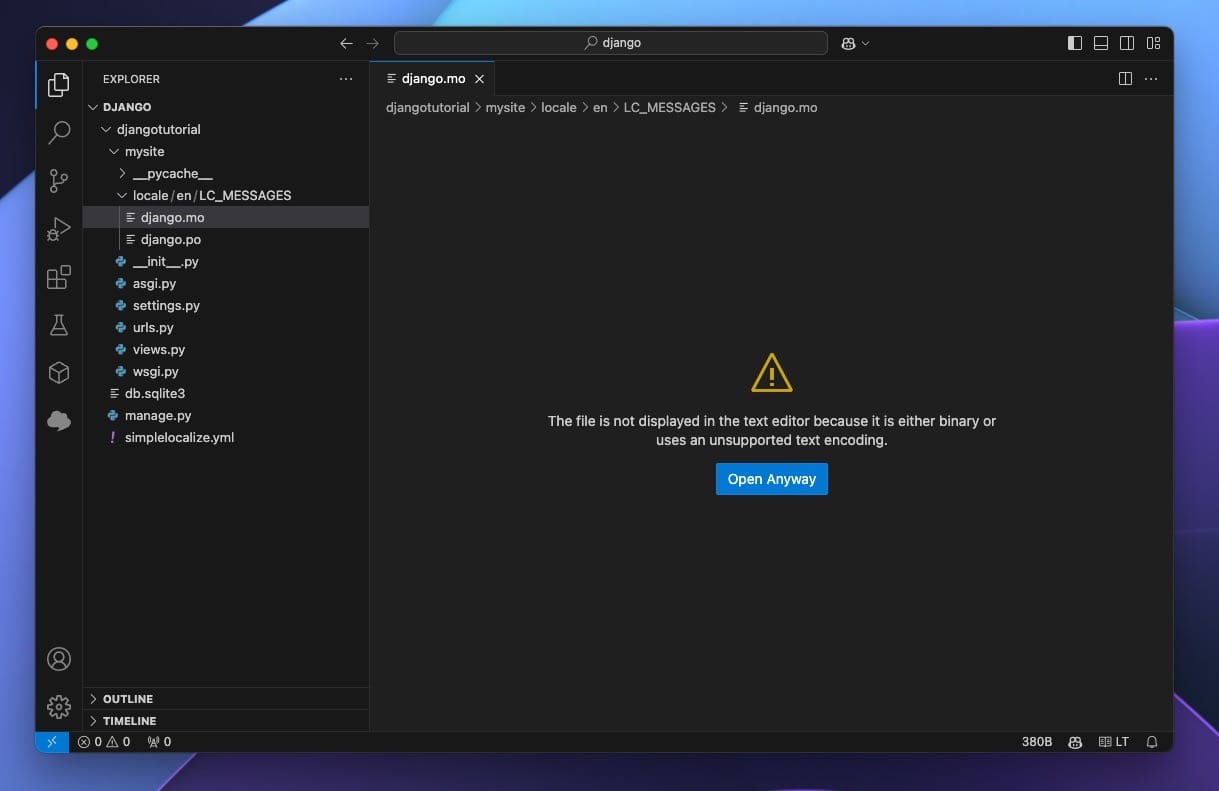Open the Manage gear menu
The image size is (1219, 791).
(x=59, y=707)
